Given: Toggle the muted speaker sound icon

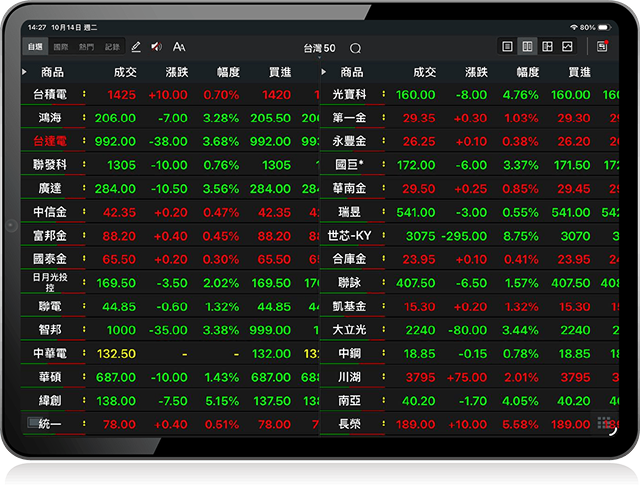Looking at the screenshot, I should pos(156,47).
